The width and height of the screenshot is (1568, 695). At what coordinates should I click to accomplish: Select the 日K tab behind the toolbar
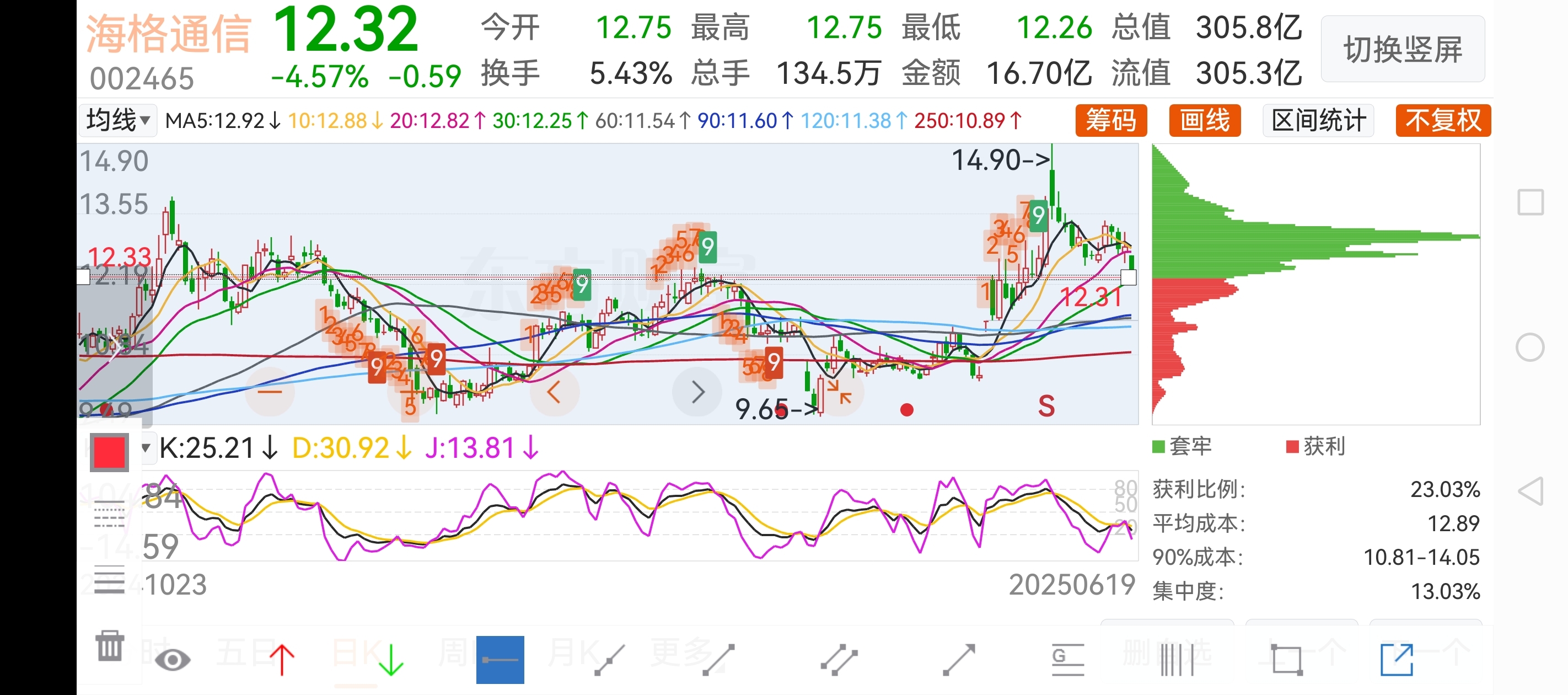tap(357, 653)
